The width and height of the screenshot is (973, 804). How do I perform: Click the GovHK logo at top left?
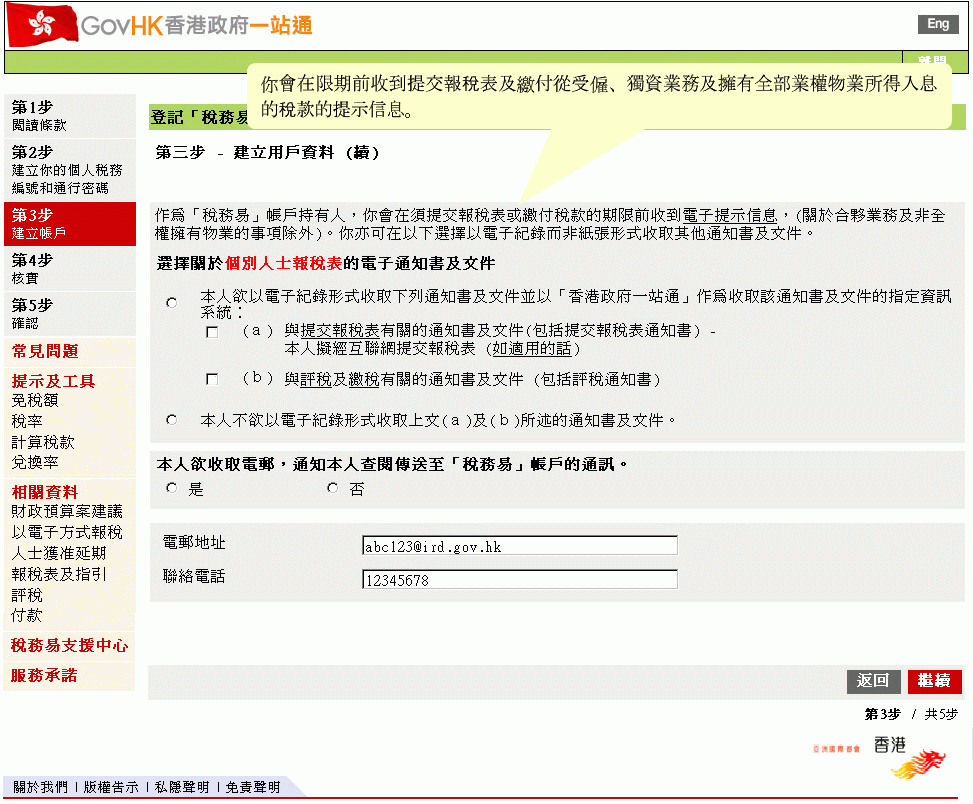click(160, 25)
